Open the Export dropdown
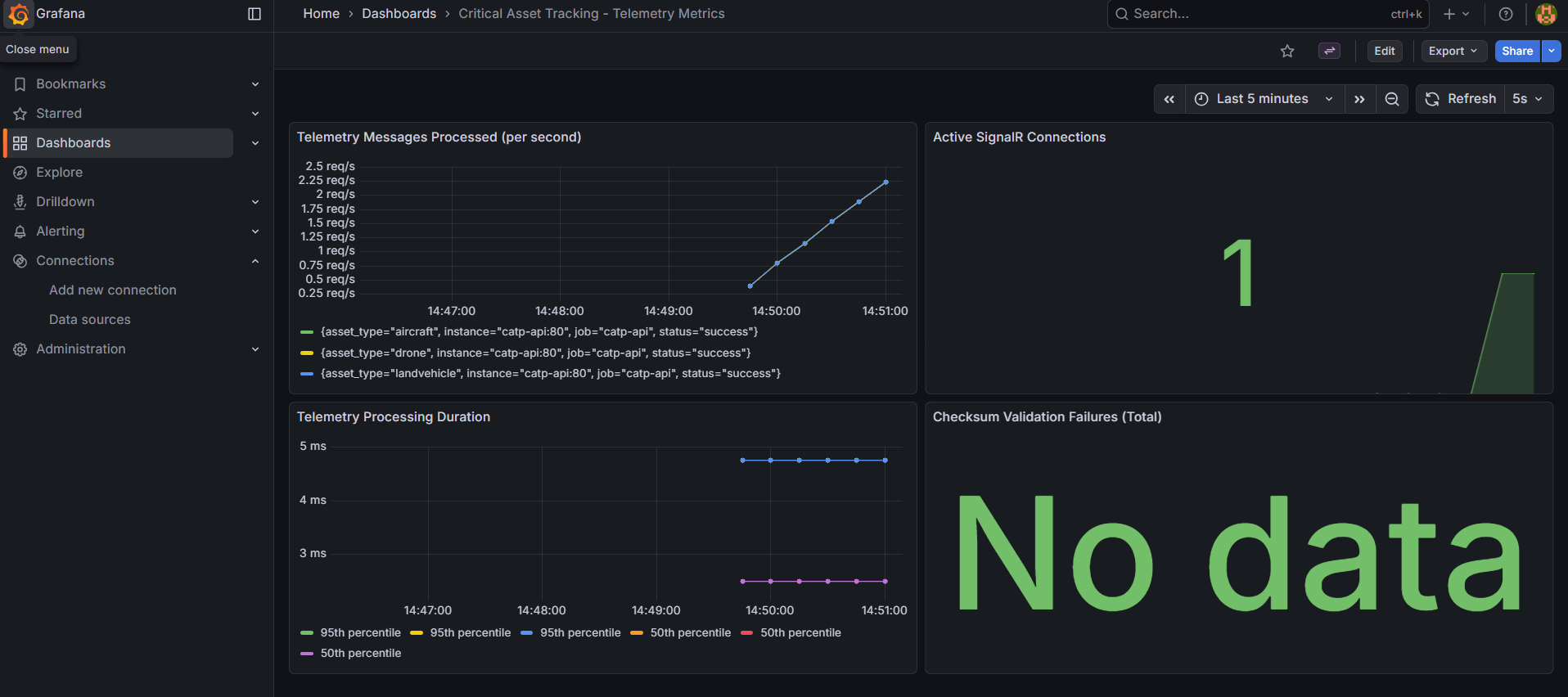 coord(1453,51)
